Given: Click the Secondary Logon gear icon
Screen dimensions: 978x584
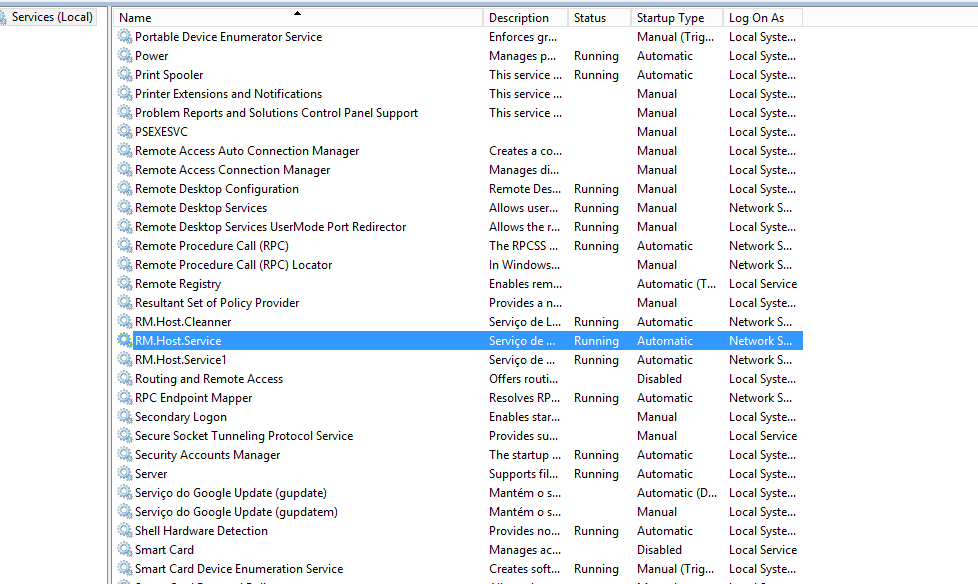Looking at the screenshot, I should [125, 416].
